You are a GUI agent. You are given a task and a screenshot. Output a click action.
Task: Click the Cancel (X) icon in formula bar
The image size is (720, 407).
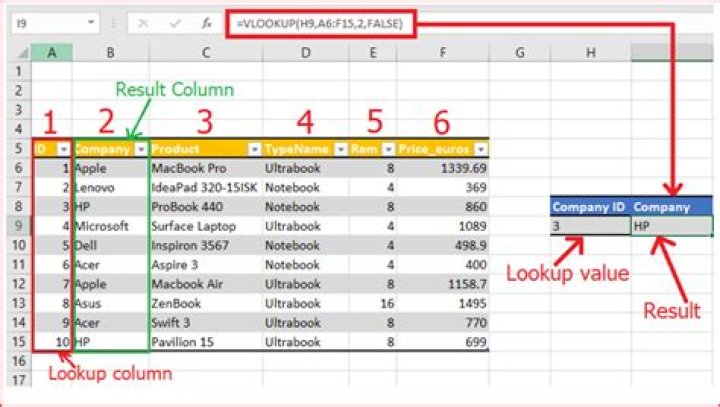(x=143, y=23)
